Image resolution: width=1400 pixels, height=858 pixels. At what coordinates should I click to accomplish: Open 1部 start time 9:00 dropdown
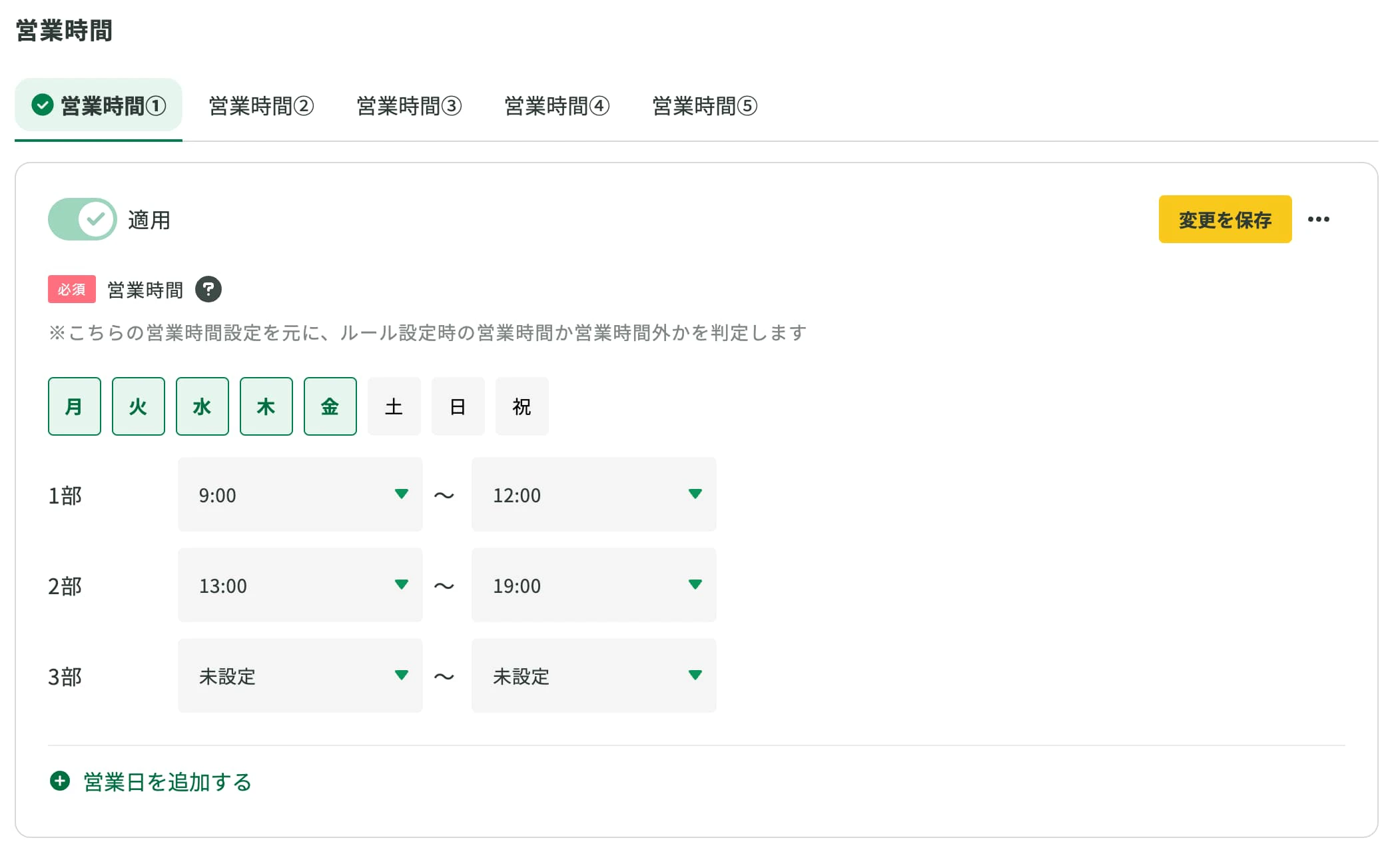coord(300,494)
